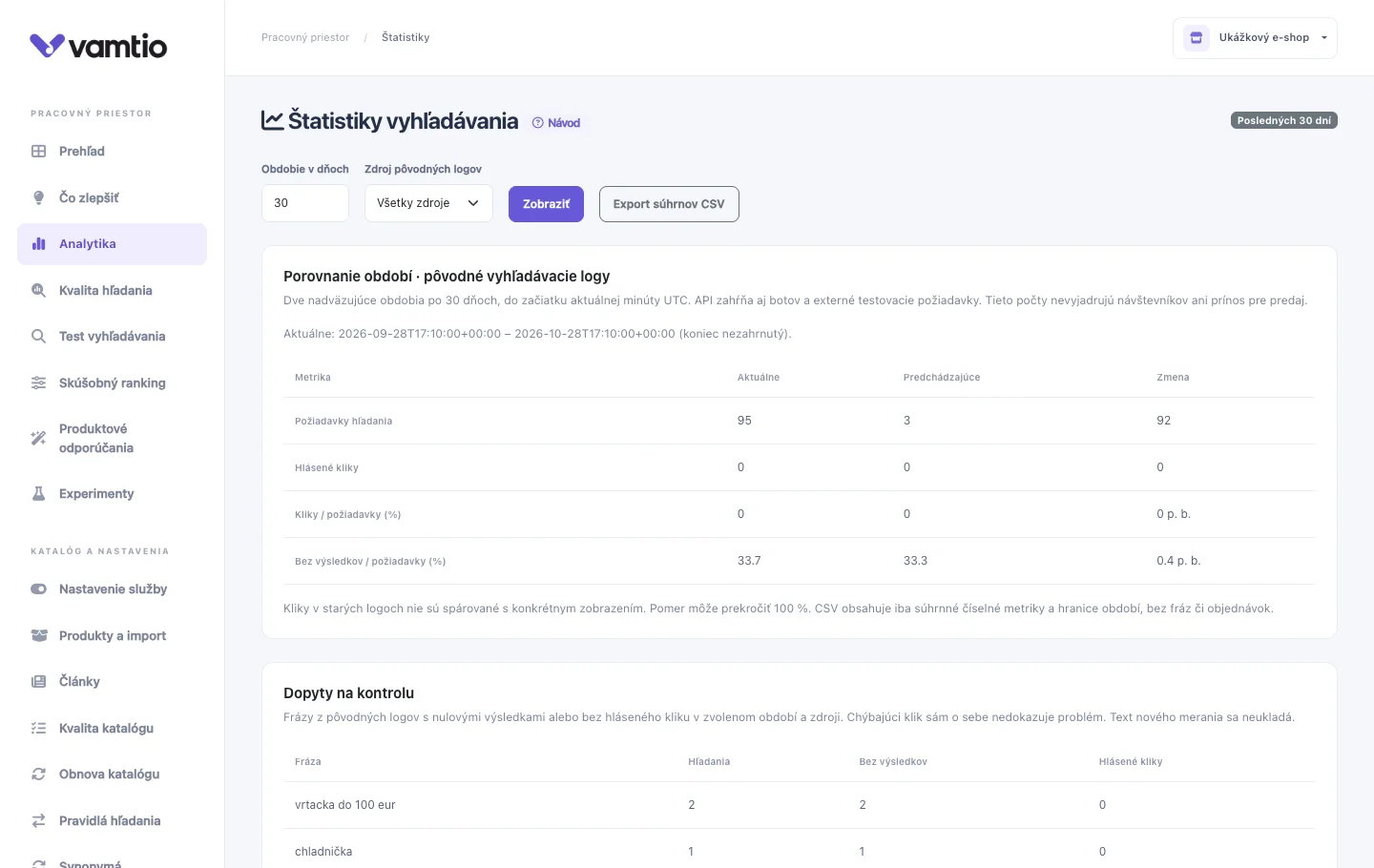Click the Skúšobný ranking sliders icon
This screenshot has width=1374, height=868.
[x=38, y=382]
